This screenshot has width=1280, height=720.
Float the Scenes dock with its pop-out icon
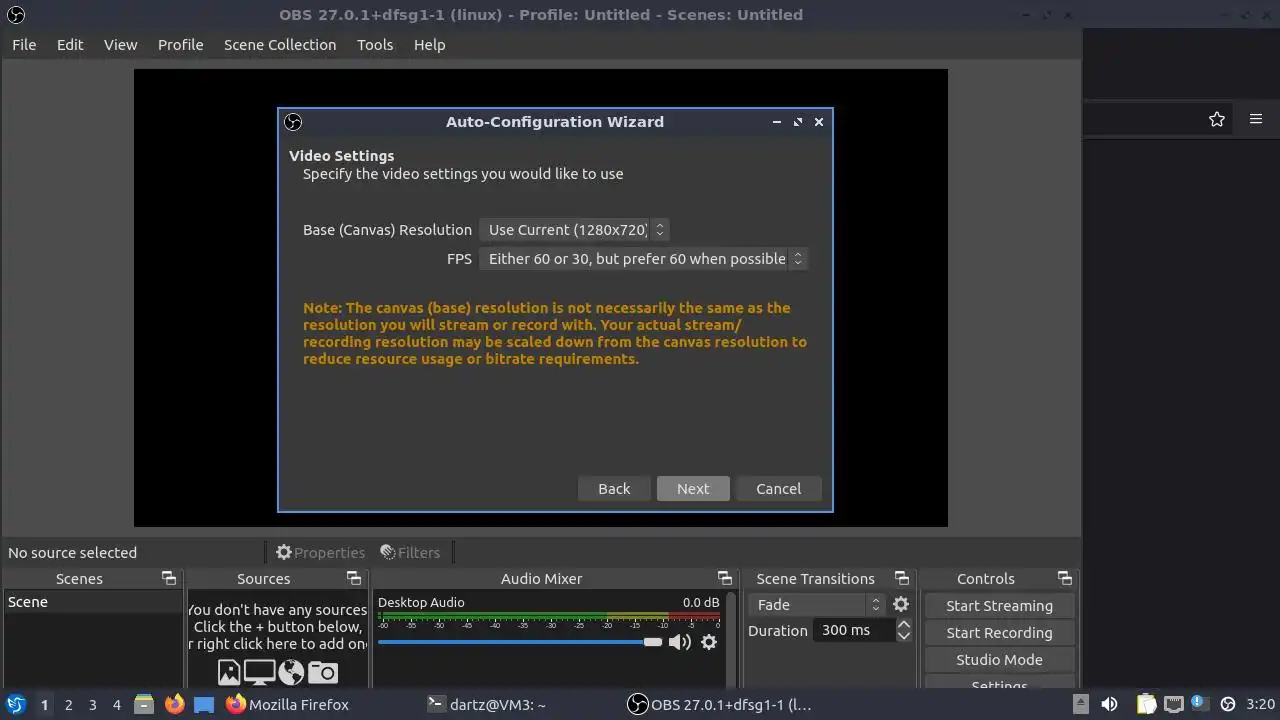coord(169,578)
